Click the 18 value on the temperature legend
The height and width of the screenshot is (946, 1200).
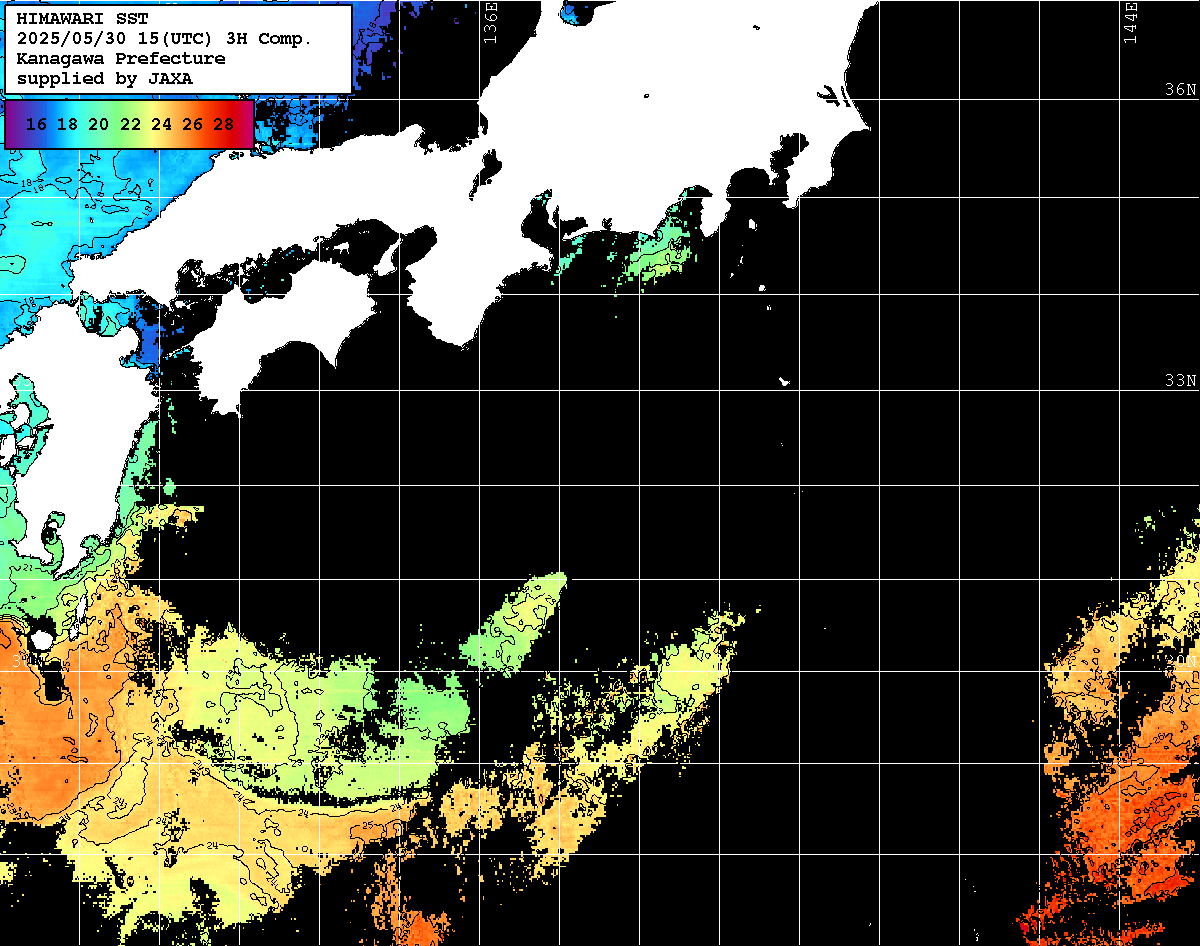67,125
